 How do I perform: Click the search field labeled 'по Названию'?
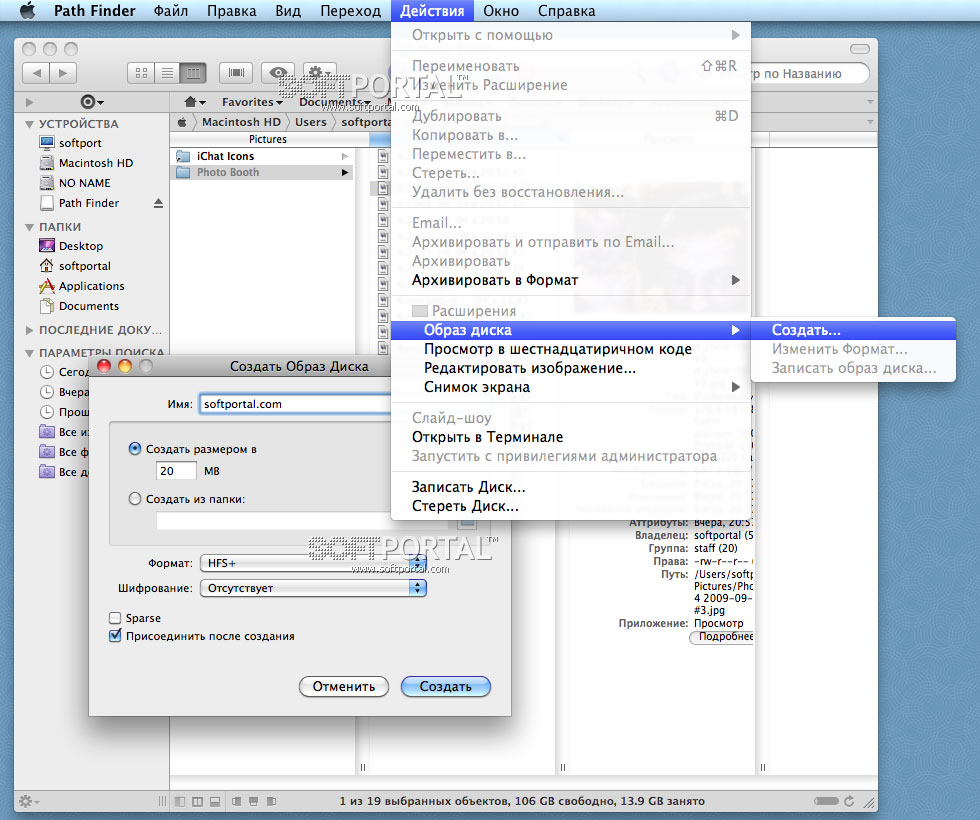810,73
